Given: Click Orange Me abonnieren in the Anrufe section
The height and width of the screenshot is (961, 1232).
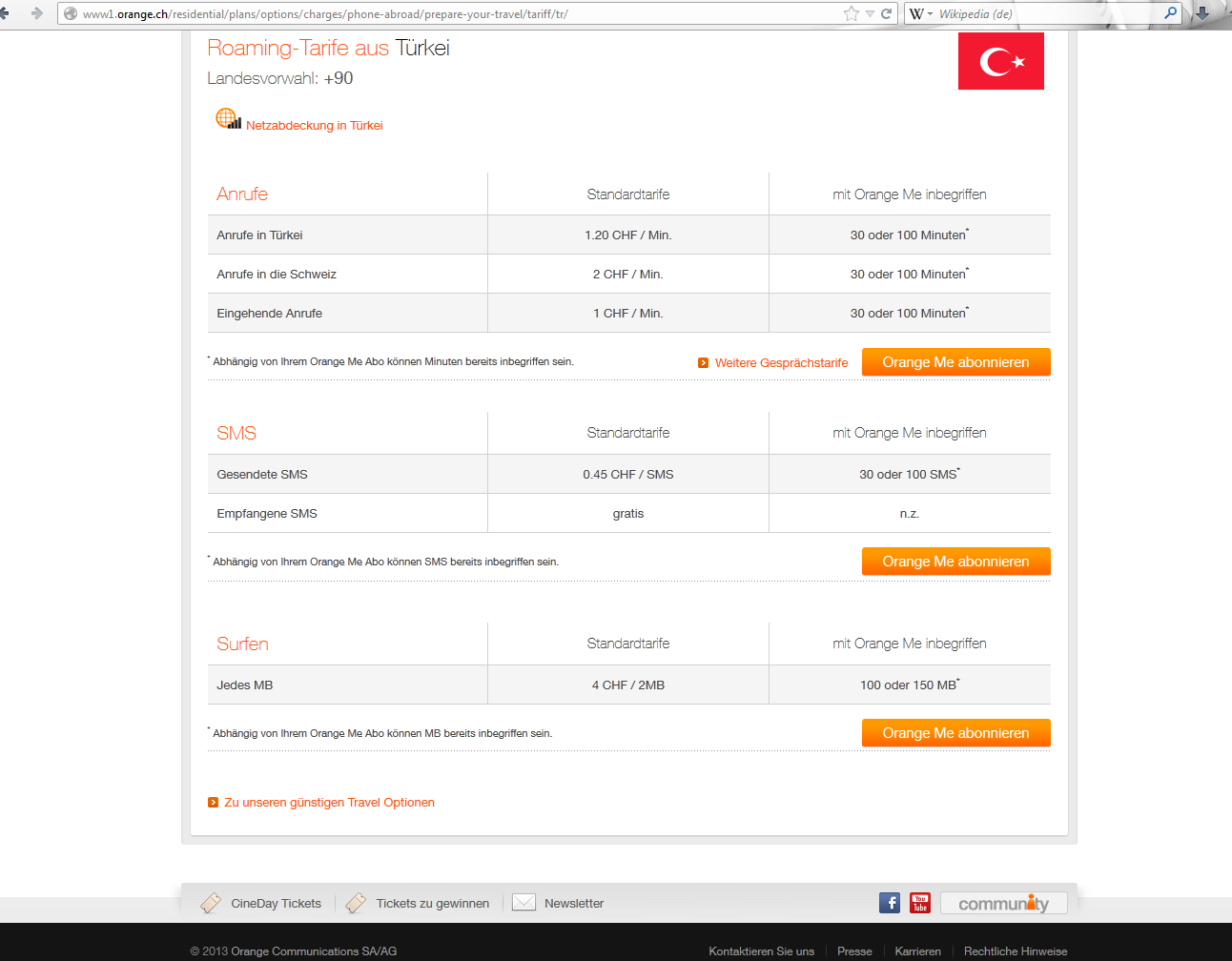Looking at the screenshot, I should coord(956,362).
